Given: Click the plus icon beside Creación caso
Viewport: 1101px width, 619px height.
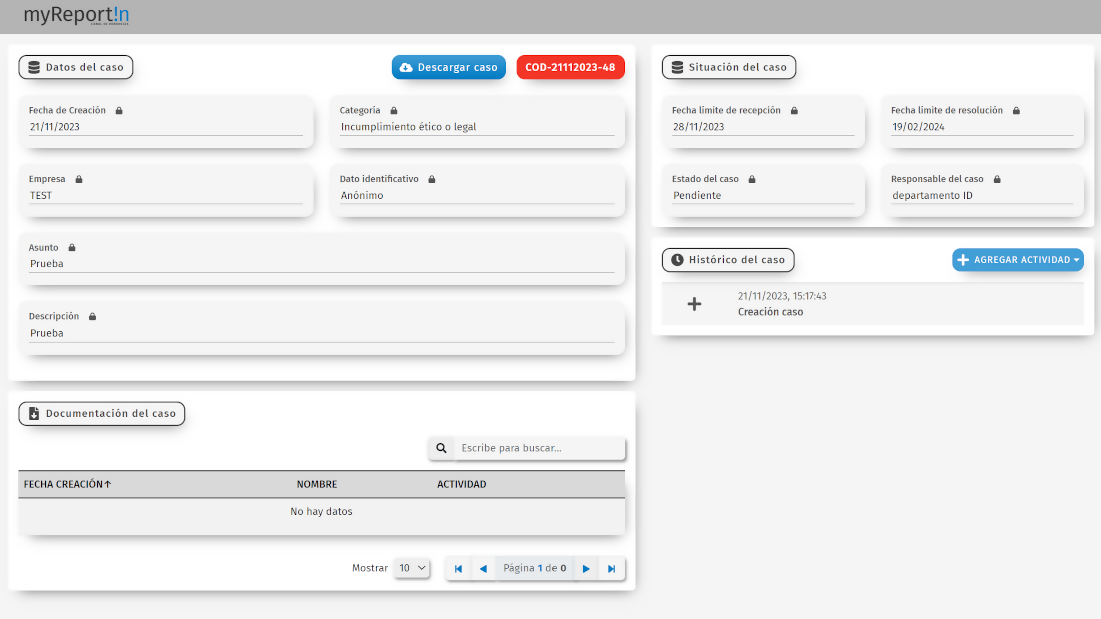Looking at the screenshot, I should [695, 304].
